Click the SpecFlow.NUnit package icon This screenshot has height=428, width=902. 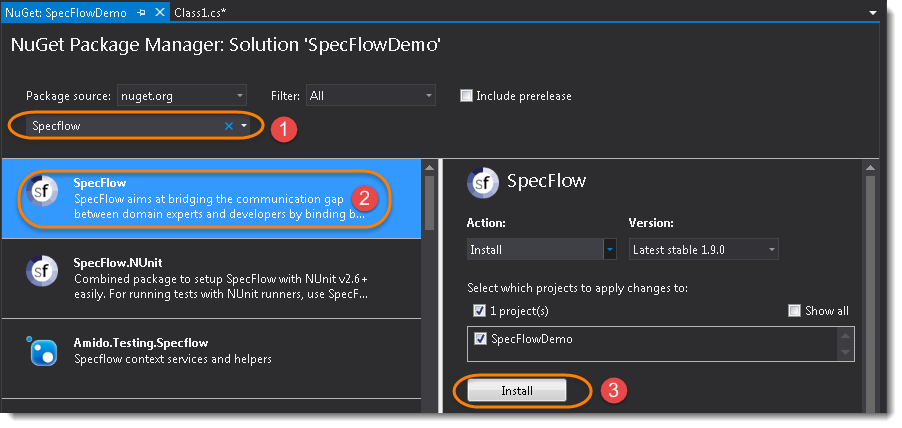43,271
